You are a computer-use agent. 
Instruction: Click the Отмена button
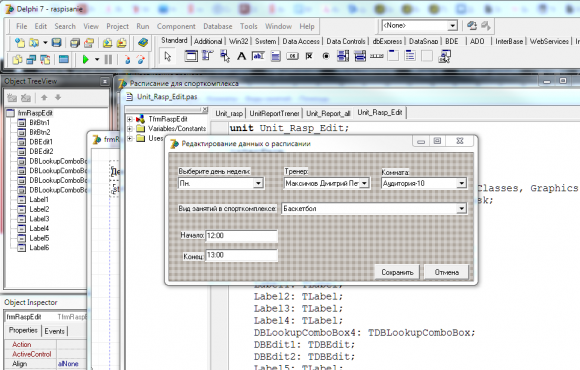click(446, 272)
